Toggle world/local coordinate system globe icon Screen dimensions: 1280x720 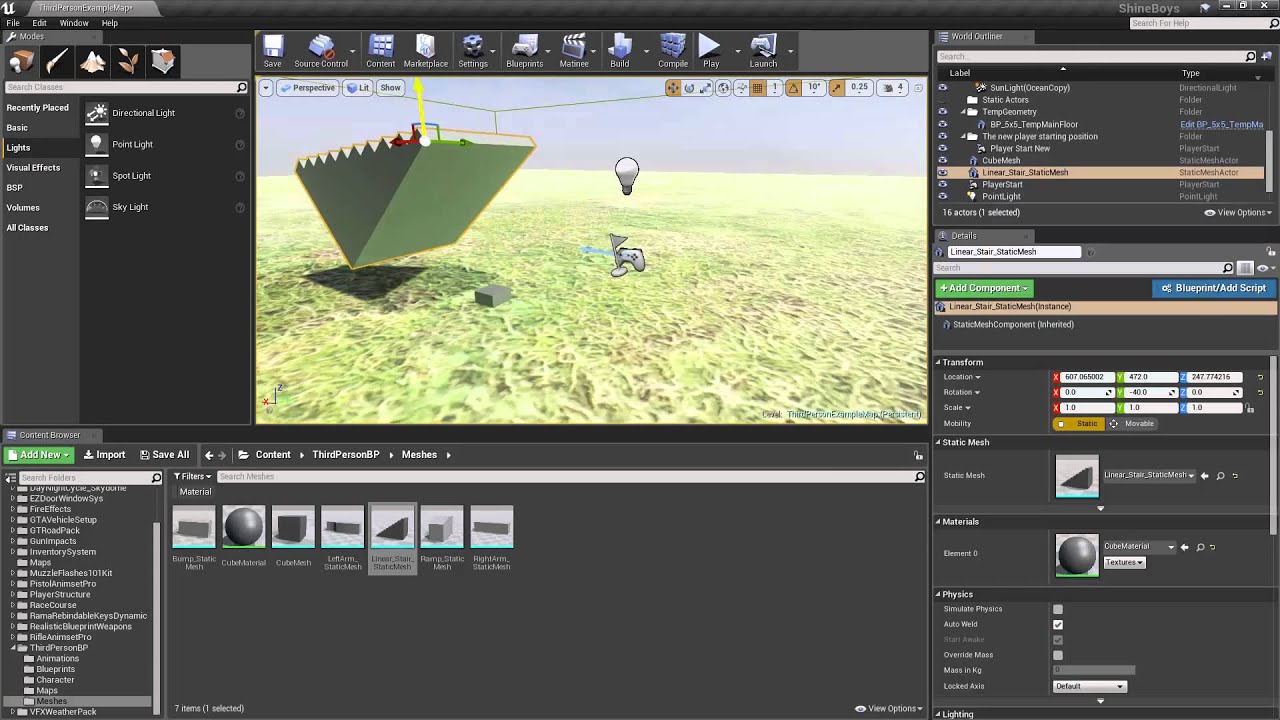[x=724, y=88]
